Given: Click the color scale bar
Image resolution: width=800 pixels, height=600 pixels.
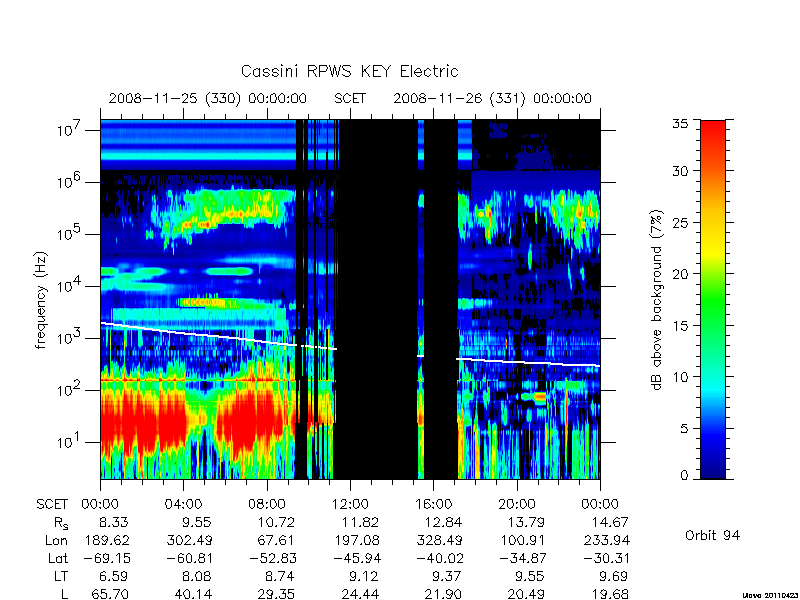Looking at the screenshot, I should (713, 299).
